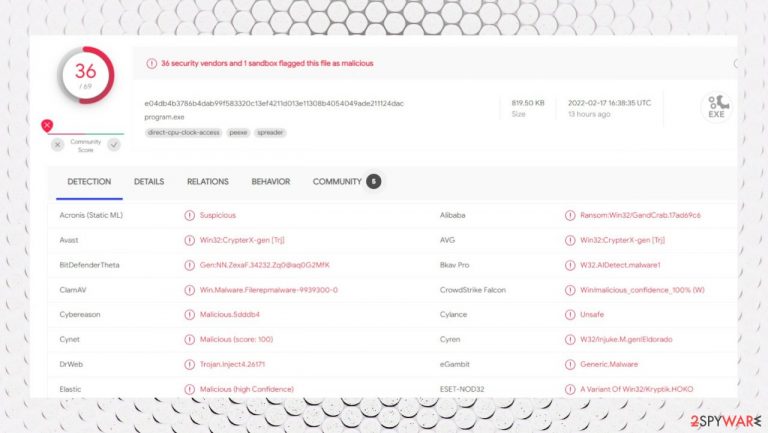Screen dimensions: 768x433
Task: Click the warning icon beside Suspicious detection
Action: [x=190, y=216]
